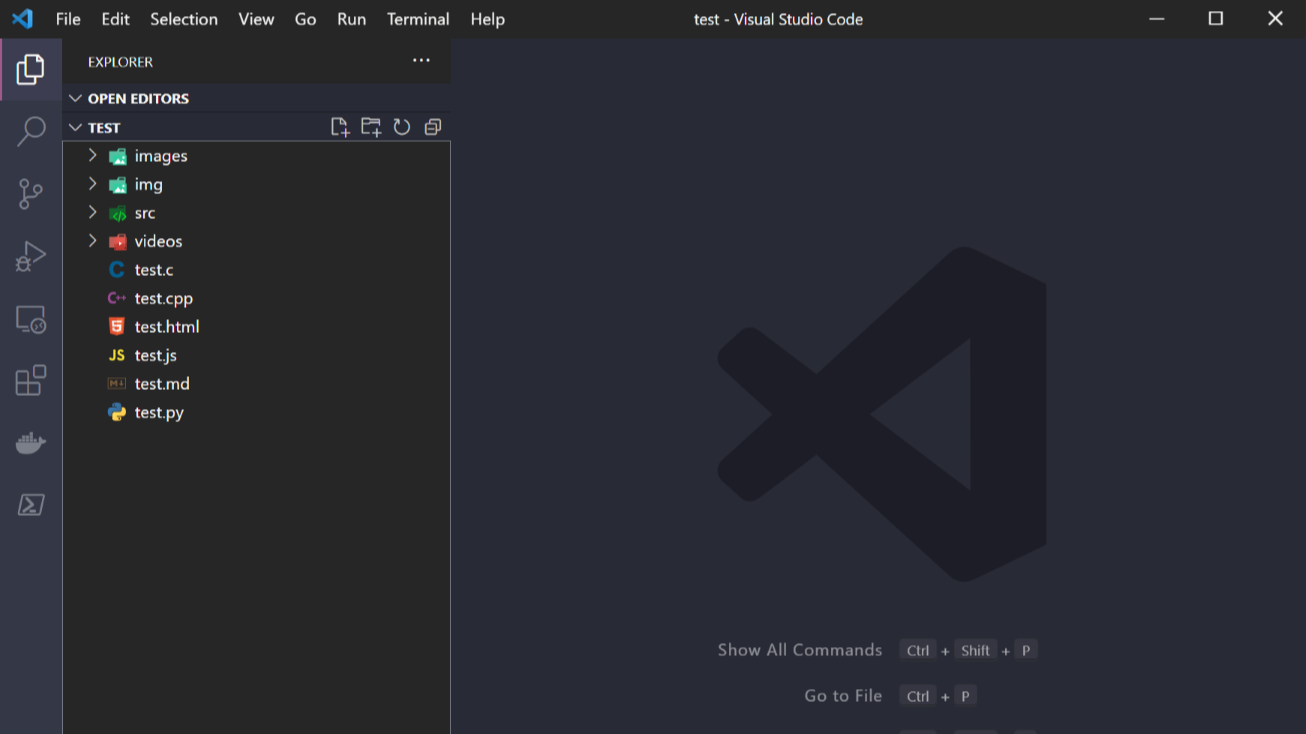Click the OPEN EDITORS header label
This screenshot has height=734, width=1306.
tap(138, 98)
